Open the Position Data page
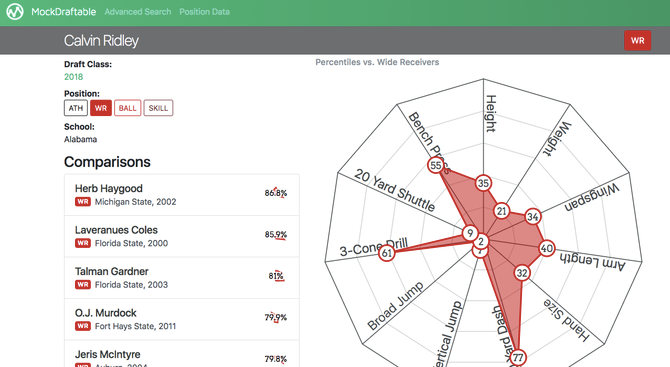The width and height of the screenshot is (670, 367). [x=204, y=12]
